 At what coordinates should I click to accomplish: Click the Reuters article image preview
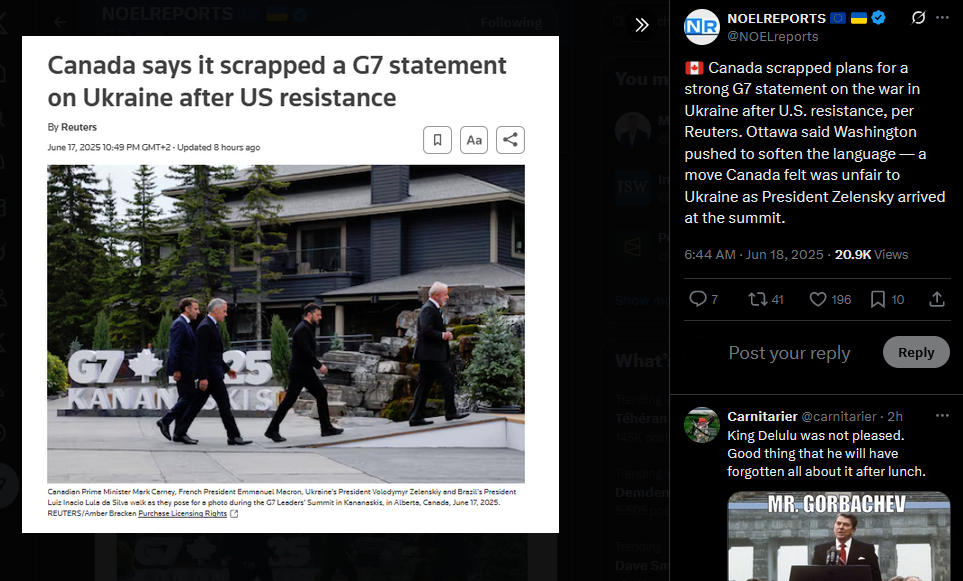tap(290, 284)
